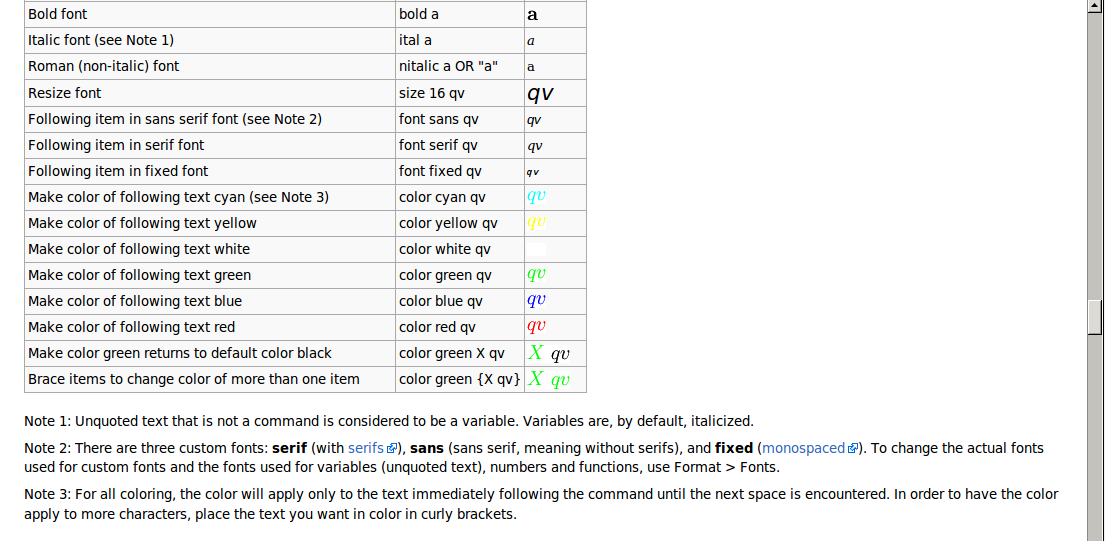
Task: Click the rendered bold "a" sample image
Action: (x=532, y=14)
